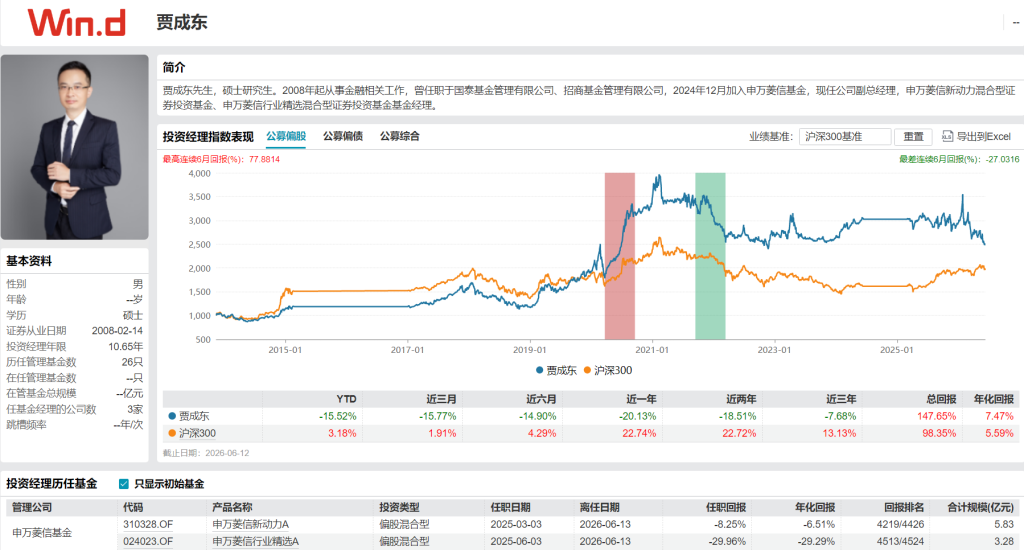1024x550 pixels.
Task: Click the 任职日期 column header
Action: point(510,507)
